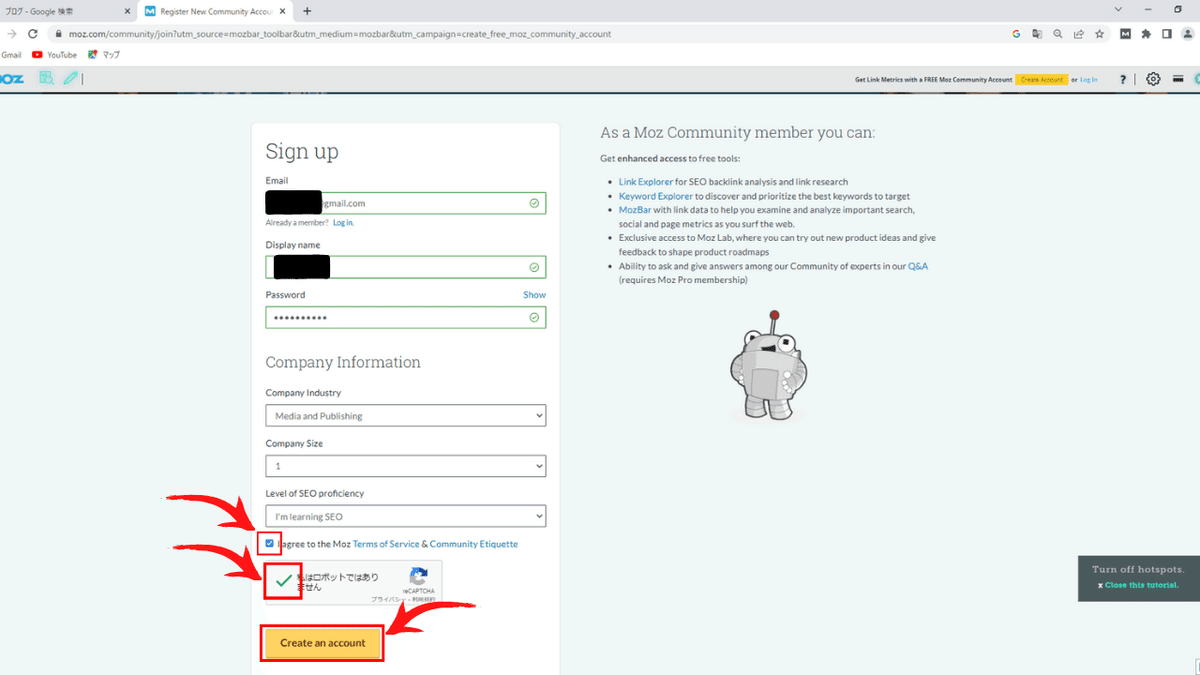
Task: Open the Community Etiquette link
Action: pos(474,544)
